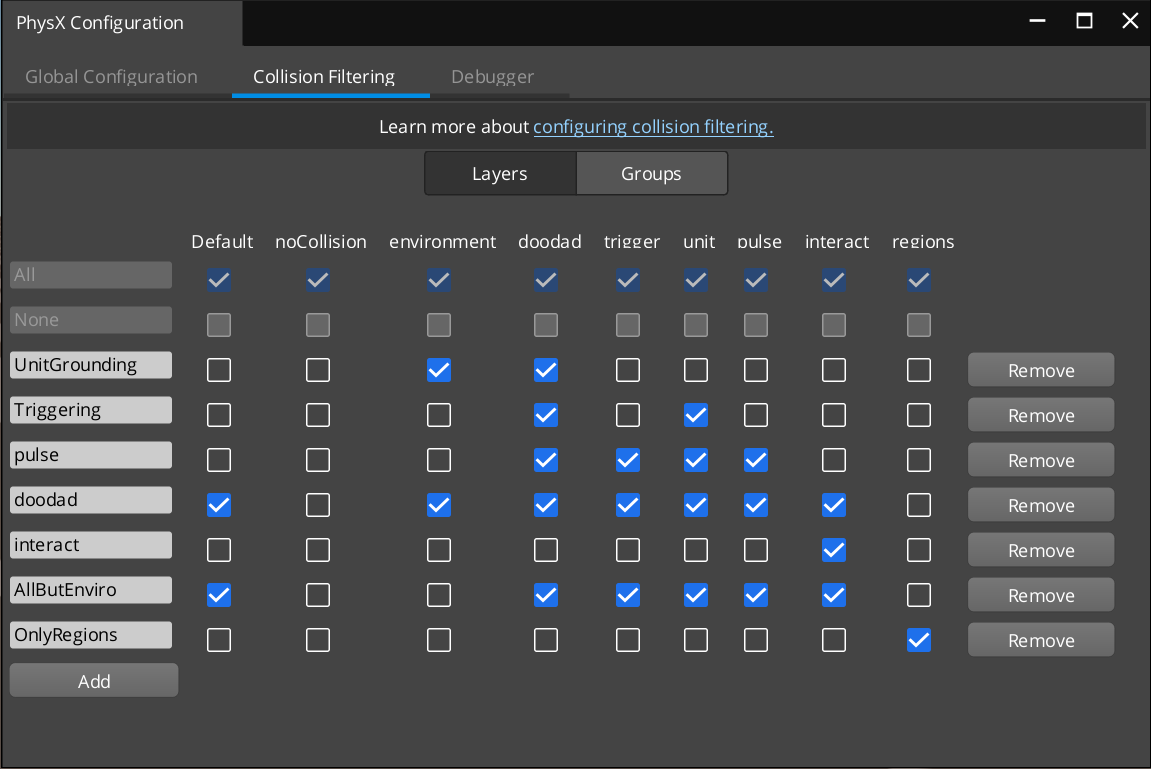Maximize the PhysX Configuration window

(x=1084, y=21)
